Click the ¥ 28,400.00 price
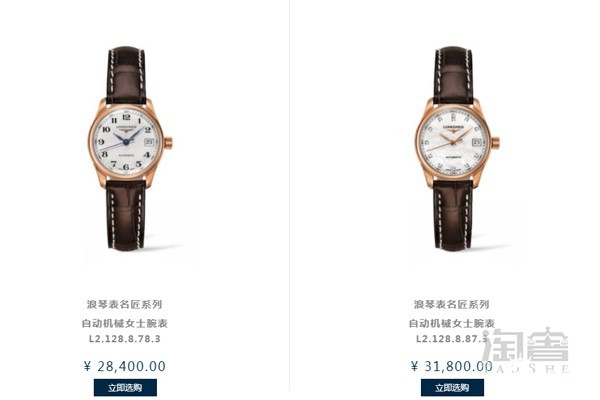This screenshot has height=400, width=600. pyautogui.click(x=125, y=366)
